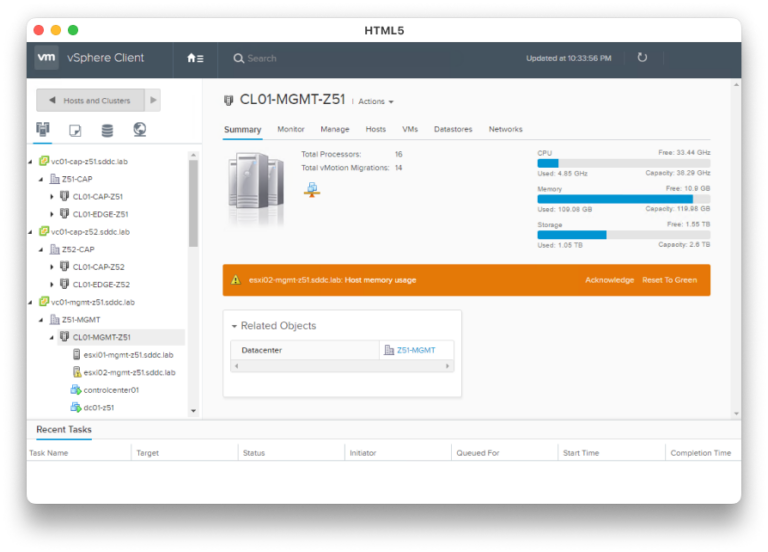
Task: Click the datacenter icon beside Z51-MGMT in tree
Action: (55, 319)
